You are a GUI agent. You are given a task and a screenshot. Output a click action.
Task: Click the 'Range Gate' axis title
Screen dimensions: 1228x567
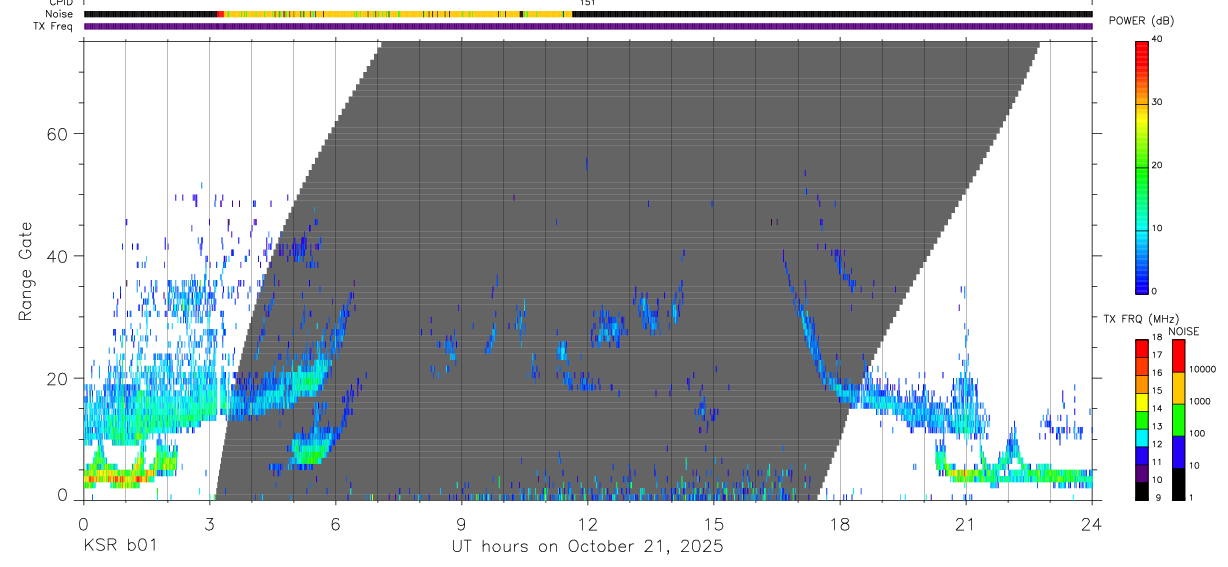pos(25,272)
